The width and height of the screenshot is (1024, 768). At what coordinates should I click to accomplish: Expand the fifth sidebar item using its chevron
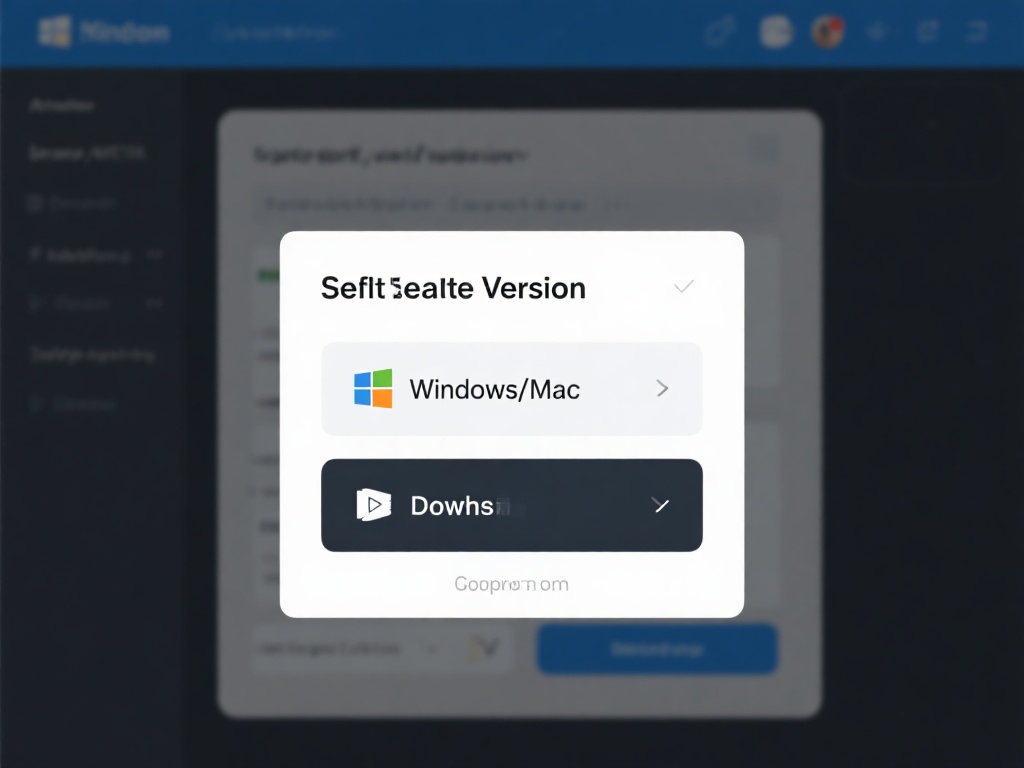154,302
